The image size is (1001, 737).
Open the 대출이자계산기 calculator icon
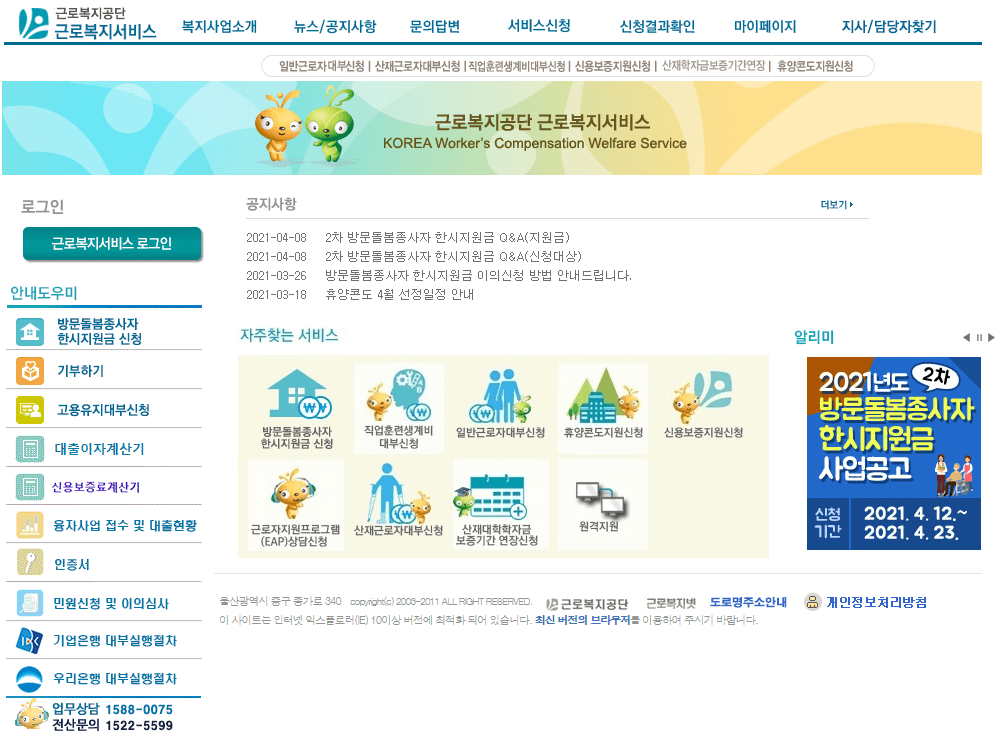tap(30, 448)
